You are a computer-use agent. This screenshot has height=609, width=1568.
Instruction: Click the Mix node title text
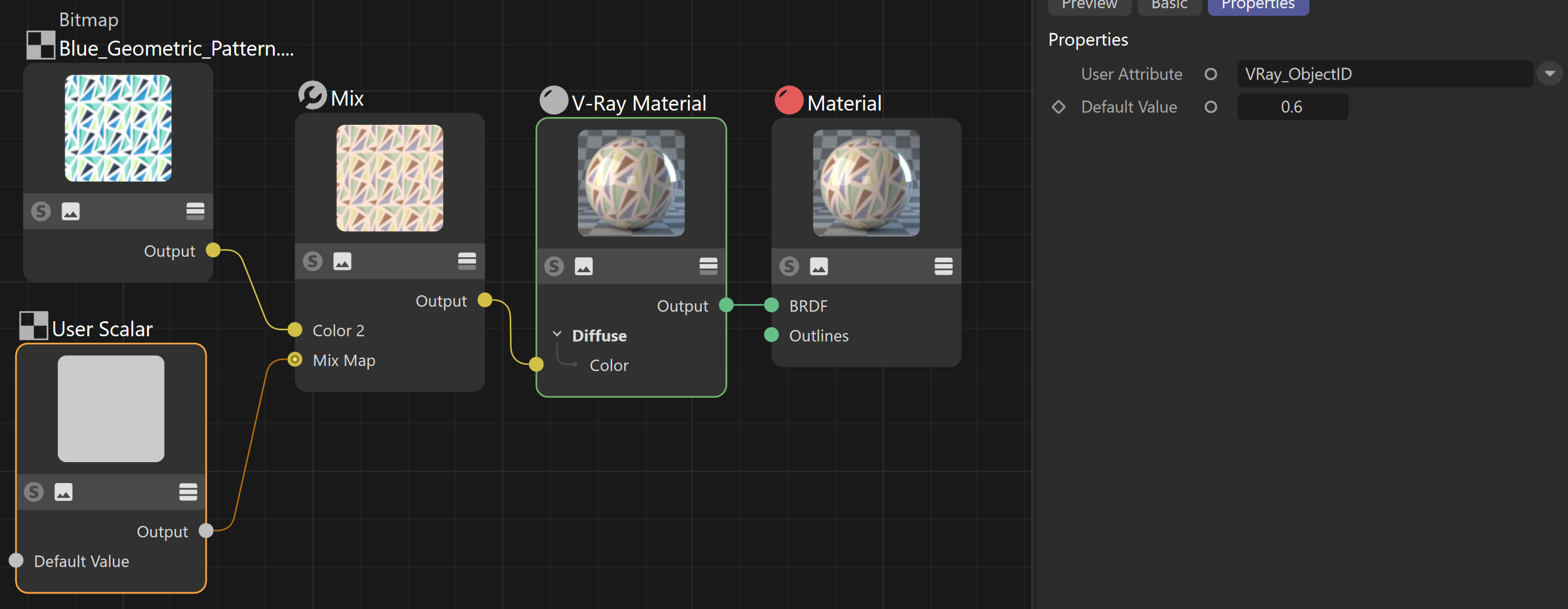pyautogui.click(x=348, y=99)
